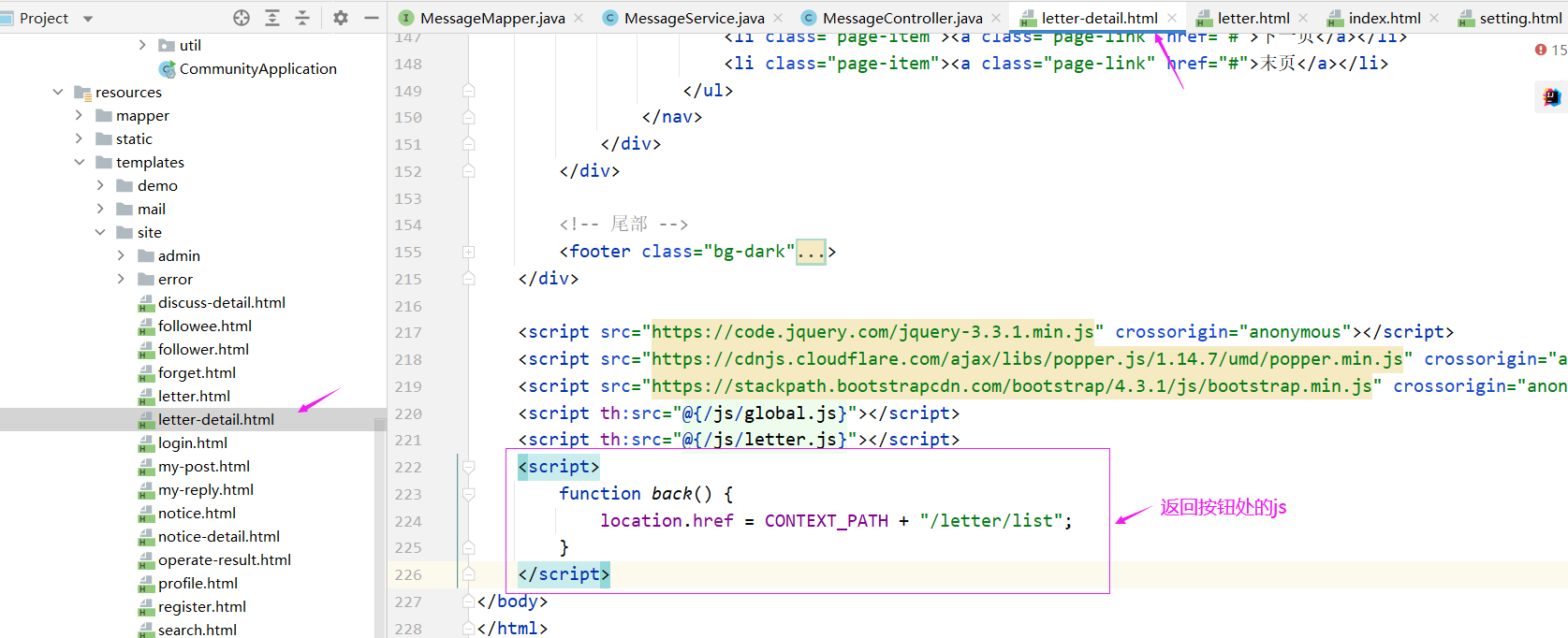
Task: Click the popper.js URL on line 218
Action: pyautogui.click(x=1027, y=359)
